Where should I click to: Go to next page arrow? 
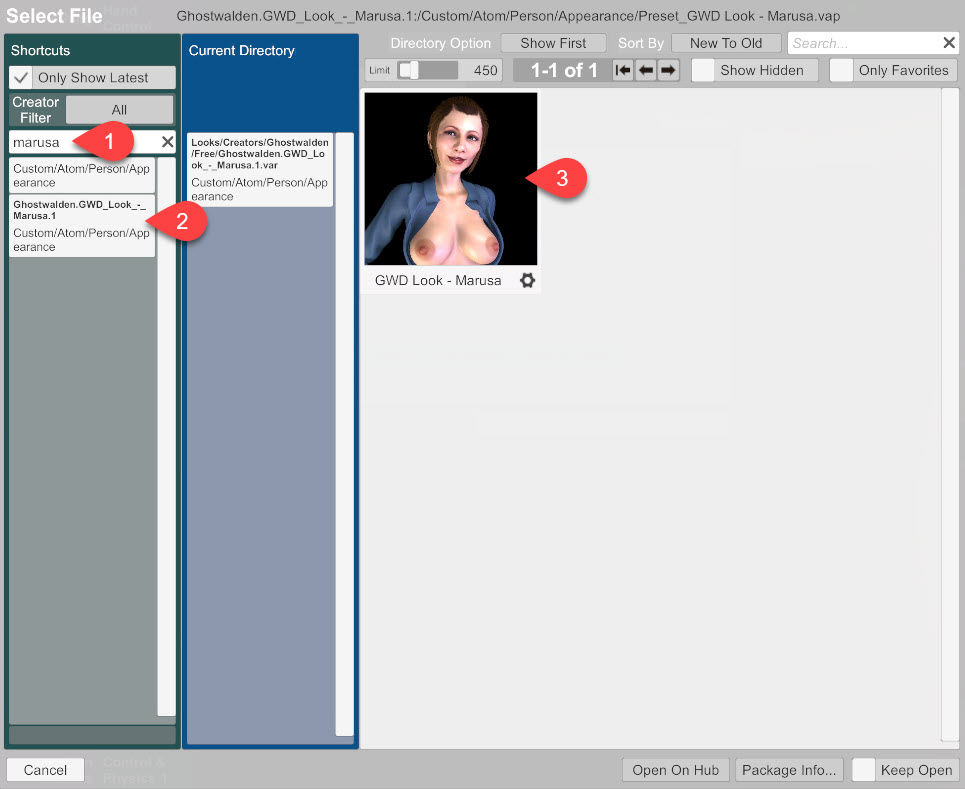(x=668, y=70)
